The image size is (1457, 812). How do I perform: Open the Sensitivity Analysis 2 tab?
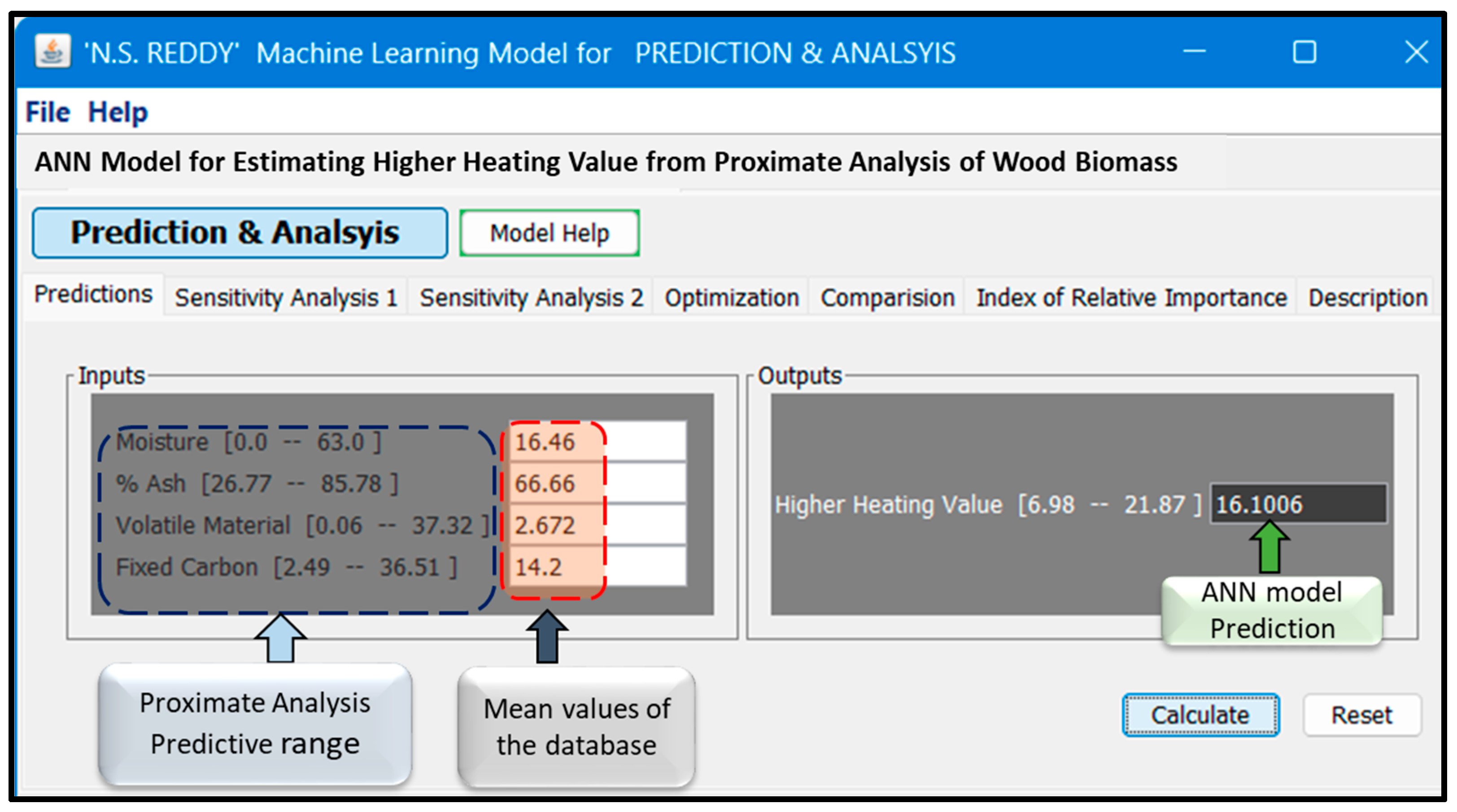pyautogui.click(x=531, y=297)
